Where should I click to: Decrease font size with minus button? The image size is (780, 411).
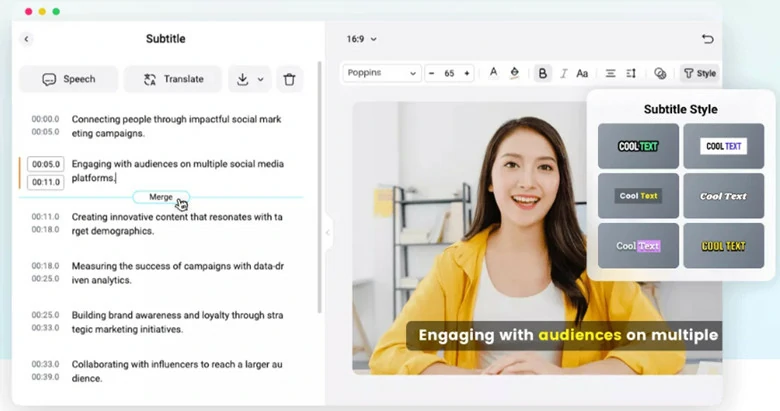tap(432, 73)
